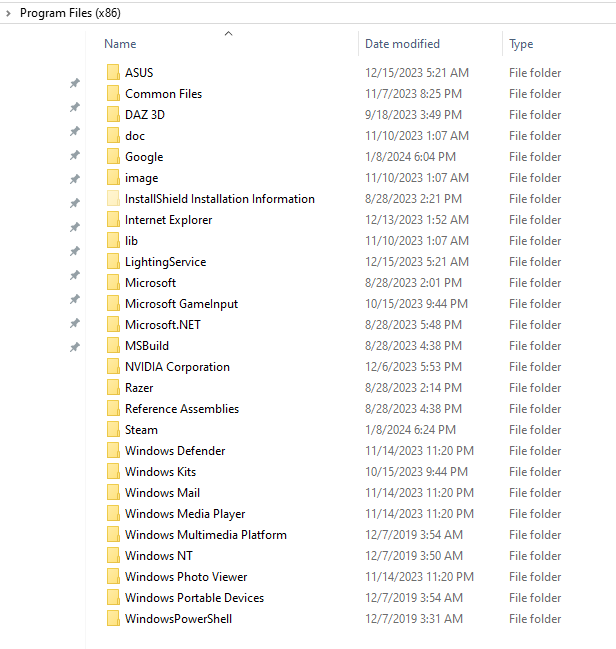The image size is (616, 649).
Task: Click the Program Files (x86) breadcrumb
Action: pos(70,13)
